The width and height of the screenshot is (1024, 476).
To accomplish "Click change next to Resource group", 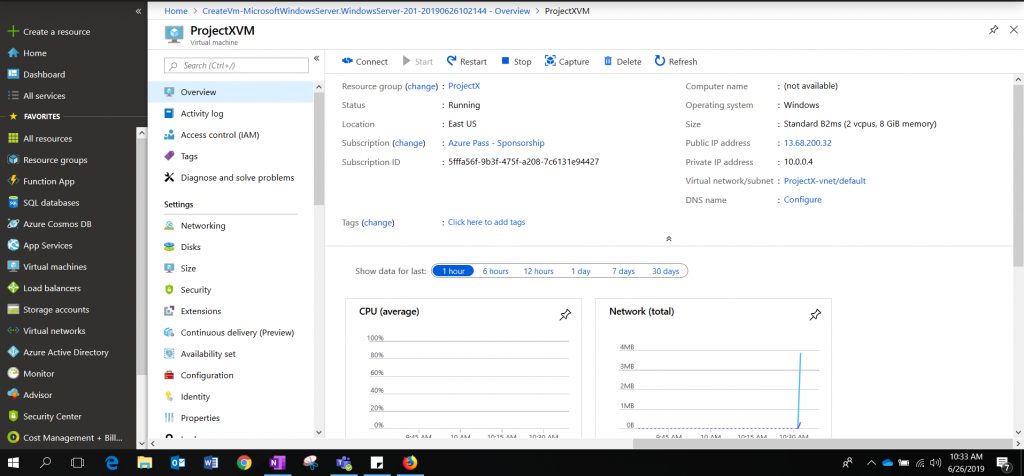I will point(421,86).
